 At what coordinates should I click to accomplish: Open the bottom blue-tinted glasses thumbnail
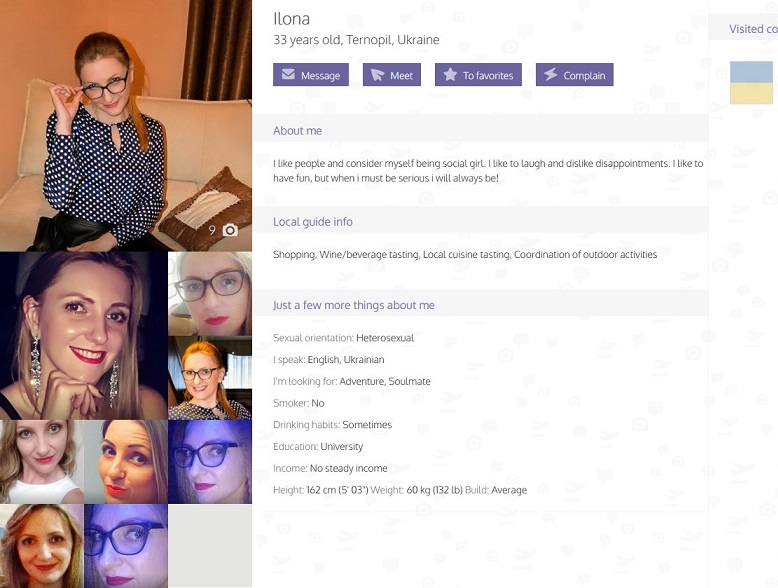126,546
